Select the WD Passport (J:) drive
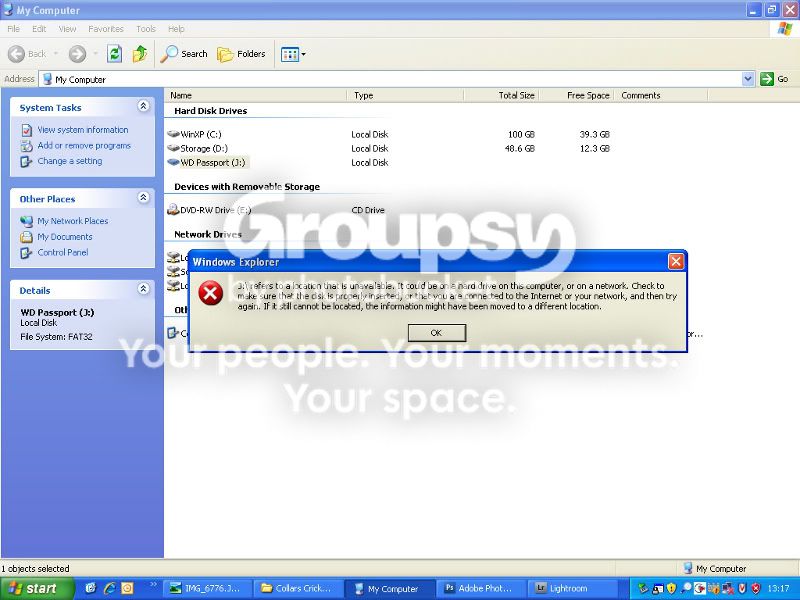The width and height of the screenshot is (800, 600). [213, 163]
